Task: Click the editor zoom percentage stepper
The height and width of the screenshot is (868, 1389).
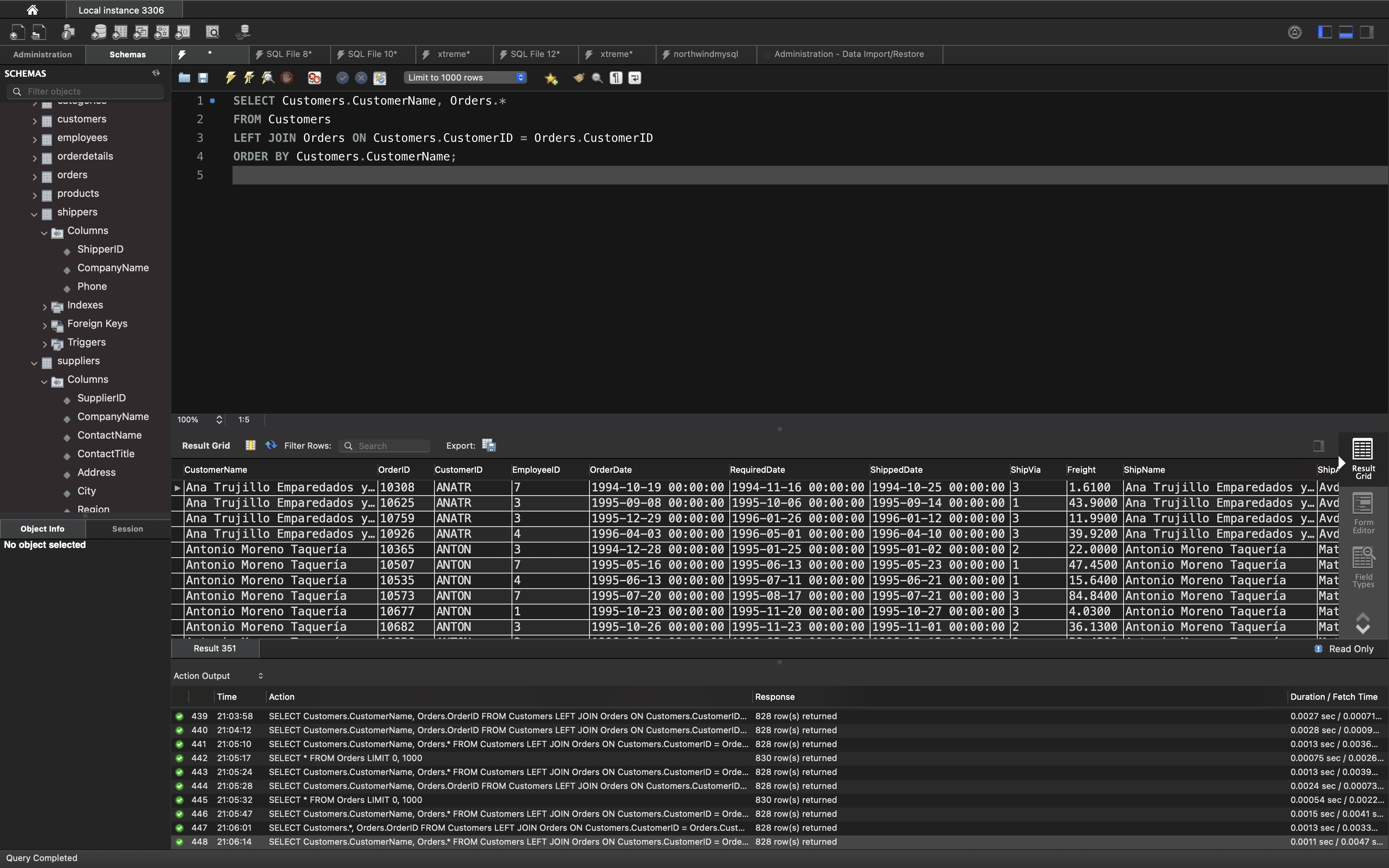Action: (x=219, y=420)
